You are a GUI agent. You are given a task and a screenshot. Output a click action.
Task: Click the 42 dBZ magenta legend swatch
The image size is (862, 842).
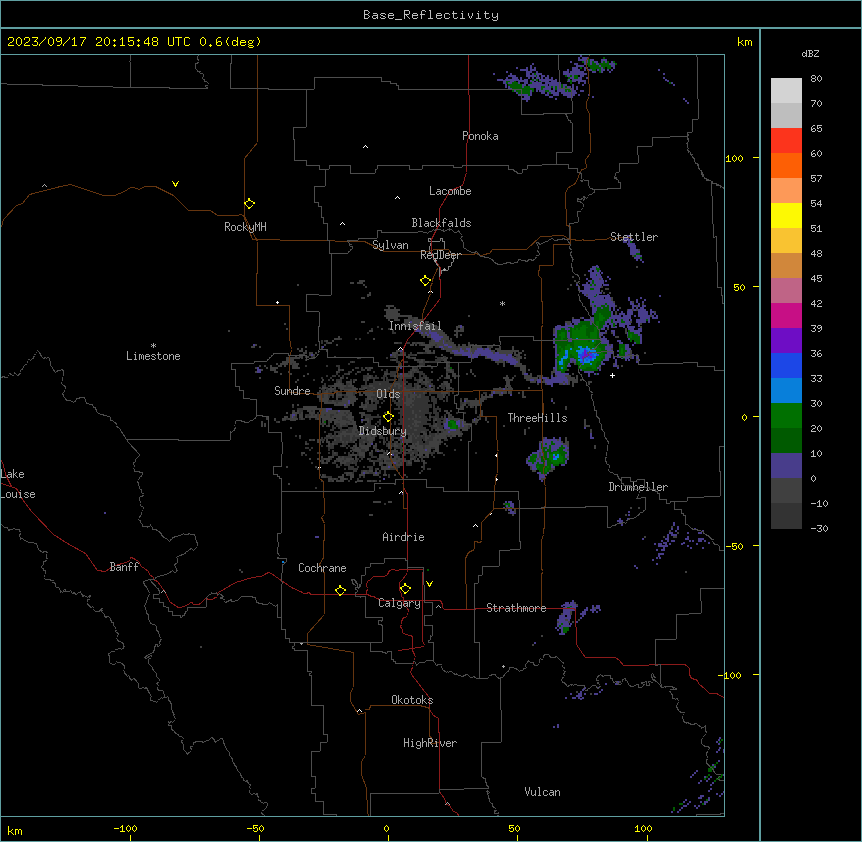click(786, 315)
